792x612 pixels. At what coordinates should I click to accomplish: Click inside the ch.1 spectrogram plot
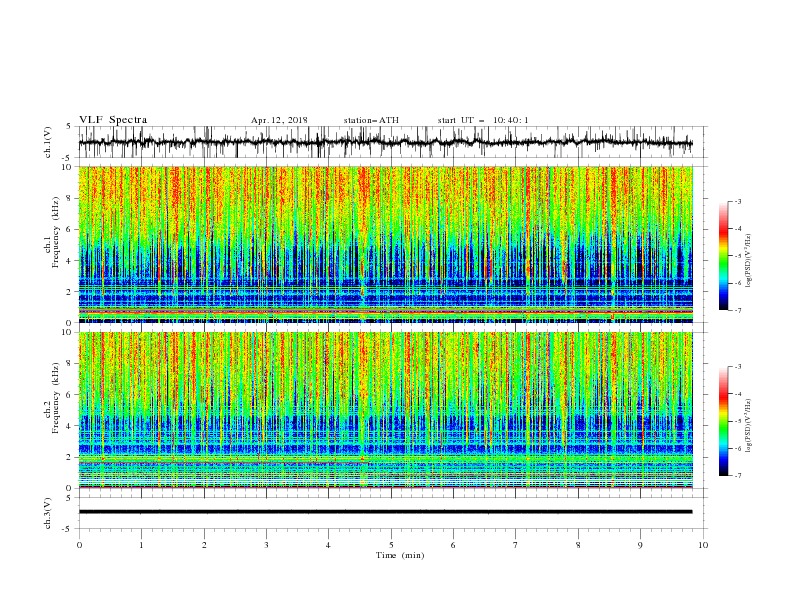386,244
